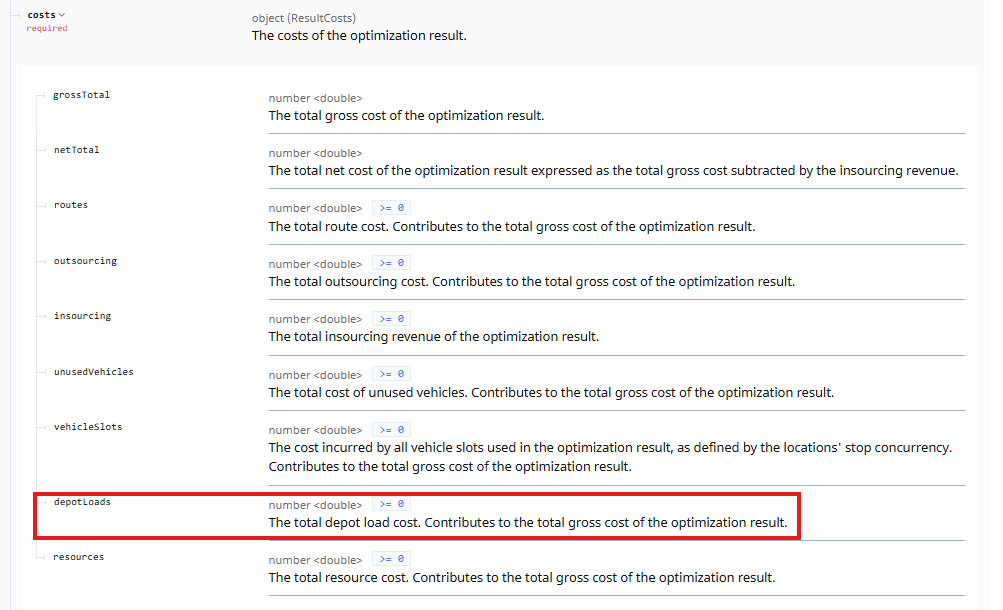1003x610 pixels.
Task: Click the object (ResultCosts) type label
Action: click(303, 18)
